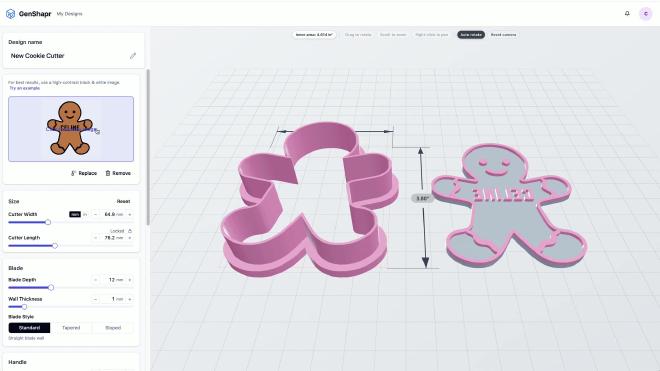The height and width of the screenshot is (371, 660).
Task: Increase Cutter Length with plus button
Action: [x=130, y=238]
